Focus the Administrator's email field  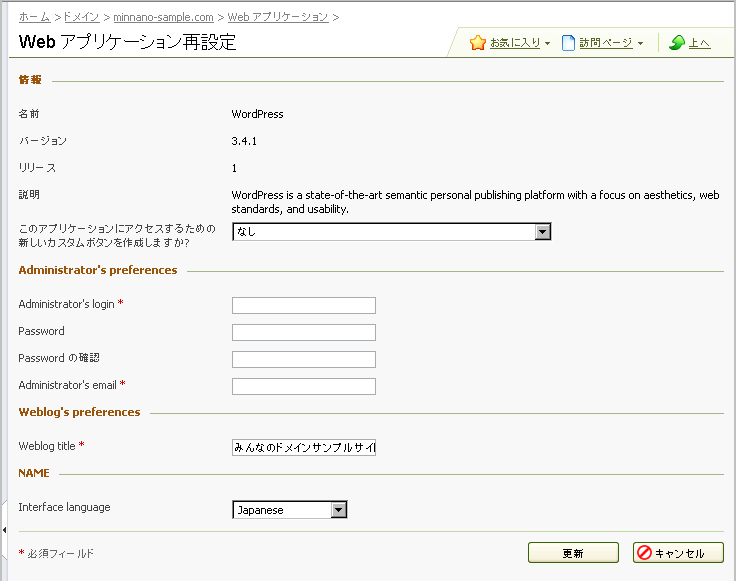304,386
